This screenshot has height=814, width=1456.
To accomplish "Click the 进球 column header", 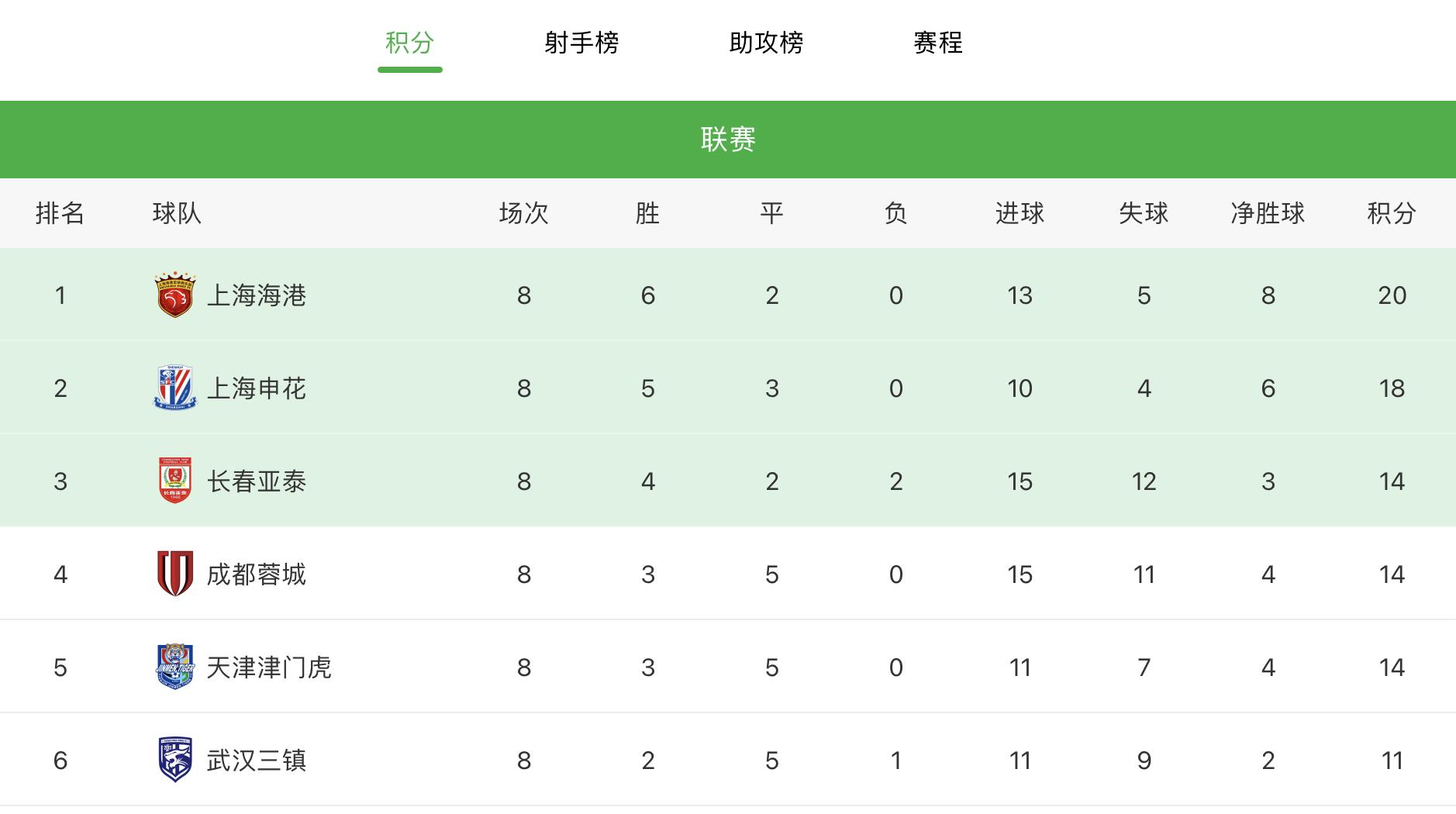I will (1020, 213).
